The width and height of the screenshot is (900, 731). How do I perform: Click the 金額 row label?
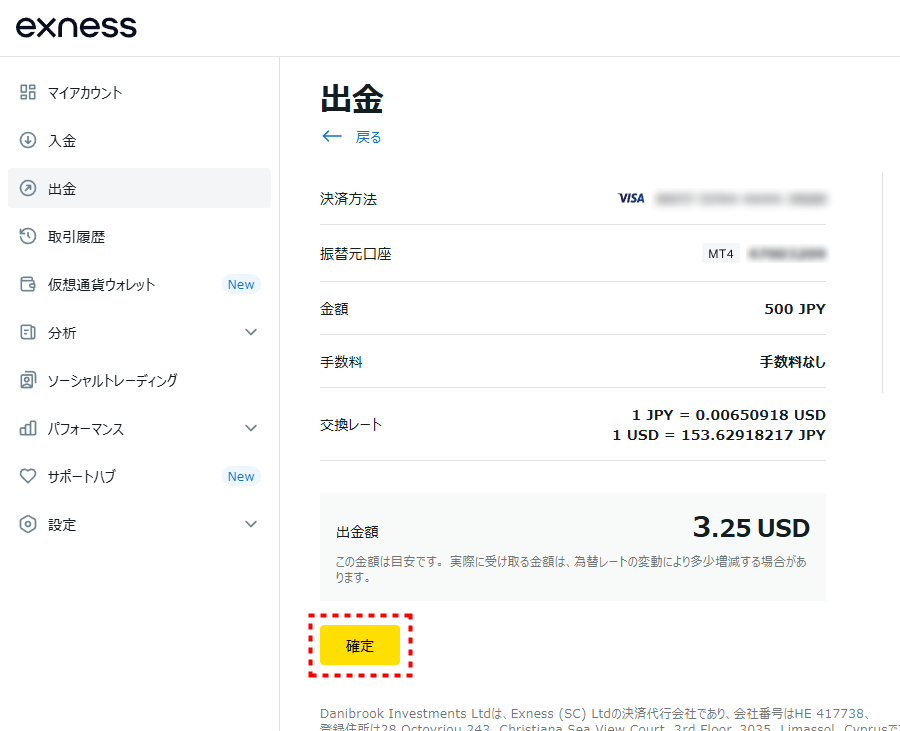tap(334, 309)
